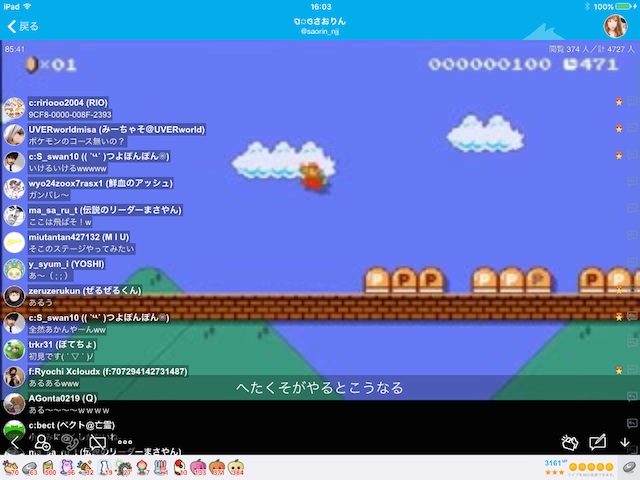
Task: Open Ryochi Xcloudx commenter avatar
Action: (14, 377)
